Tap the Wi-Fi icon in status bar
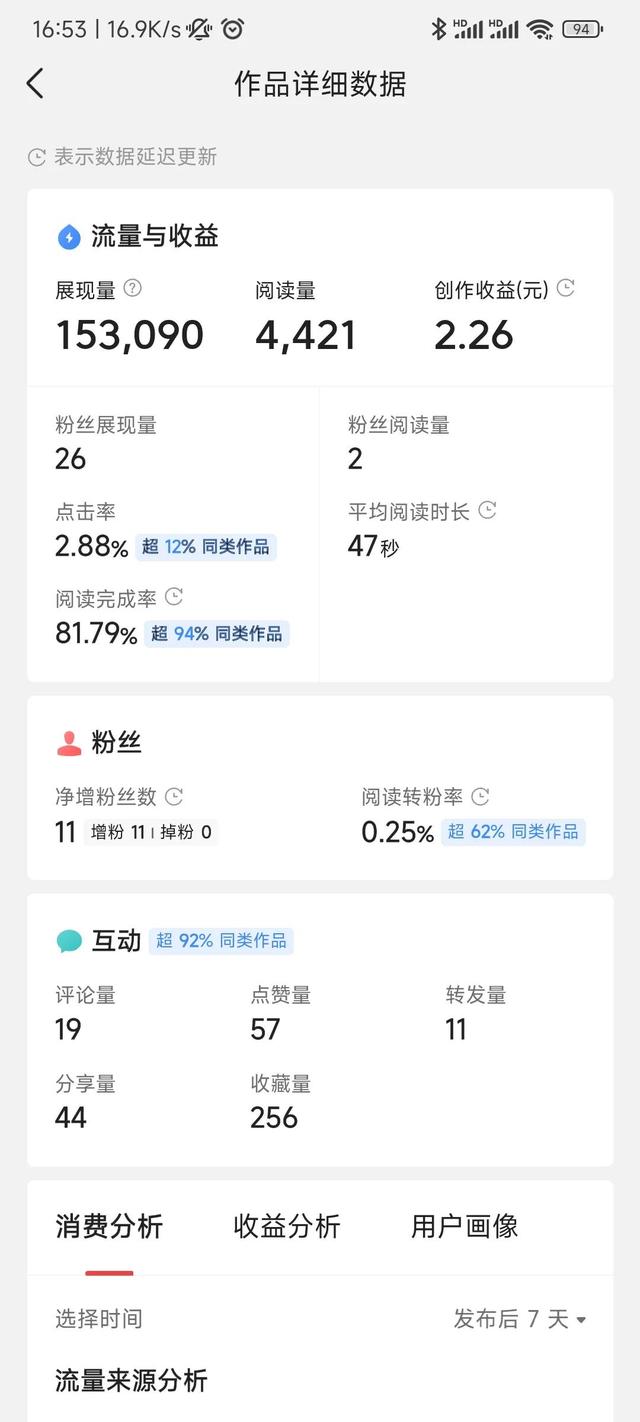640x1422 pixels. 541,29
